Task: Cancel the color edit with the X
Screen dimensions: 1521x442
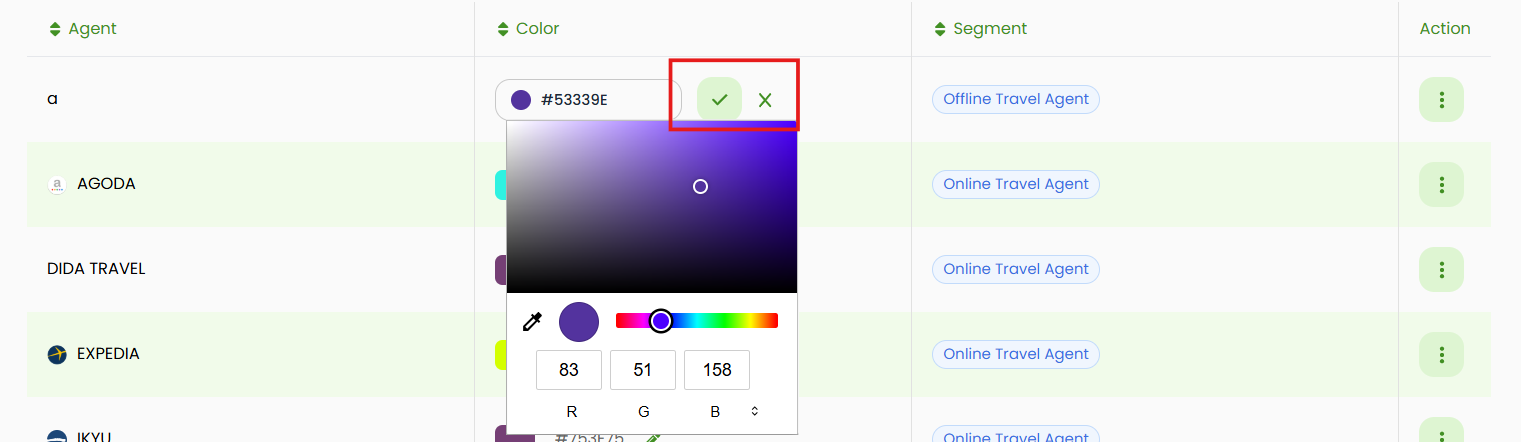Action: (x=765, y=100)
